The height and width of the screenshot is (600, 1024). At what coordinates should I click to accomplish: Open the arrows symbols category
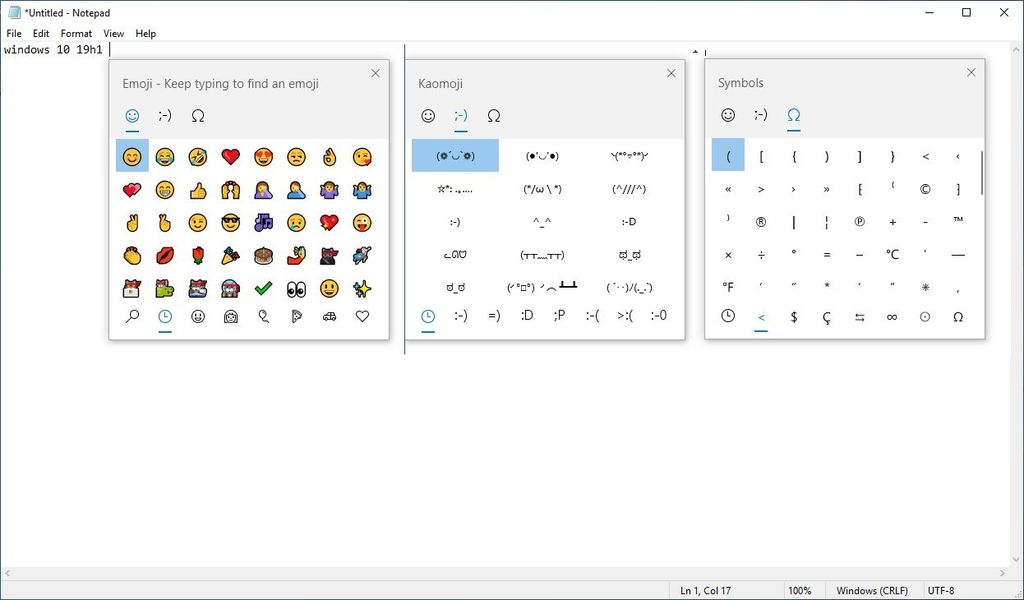tap(860, 317)
